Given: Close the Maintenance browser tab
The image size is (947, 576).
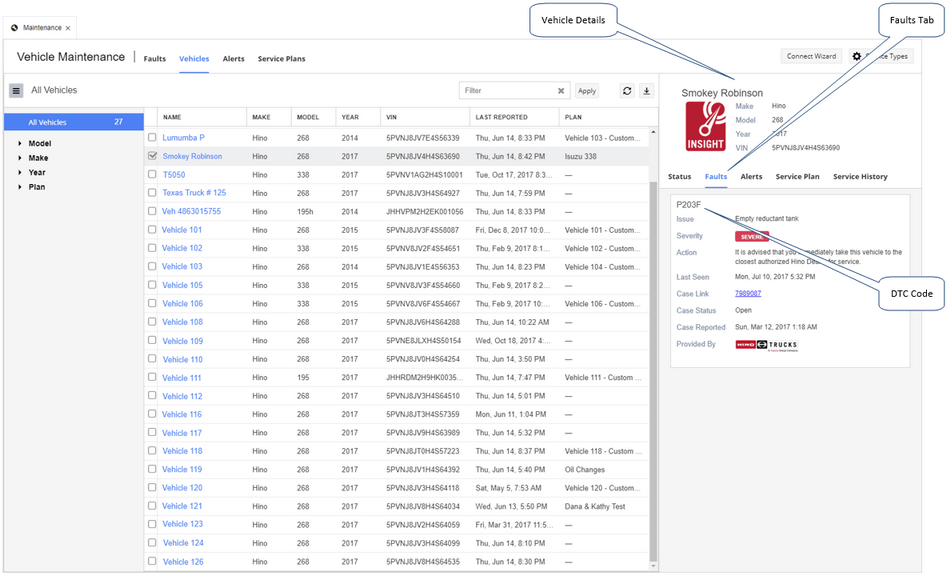Looking at the screenshot, I should (68, 28).
